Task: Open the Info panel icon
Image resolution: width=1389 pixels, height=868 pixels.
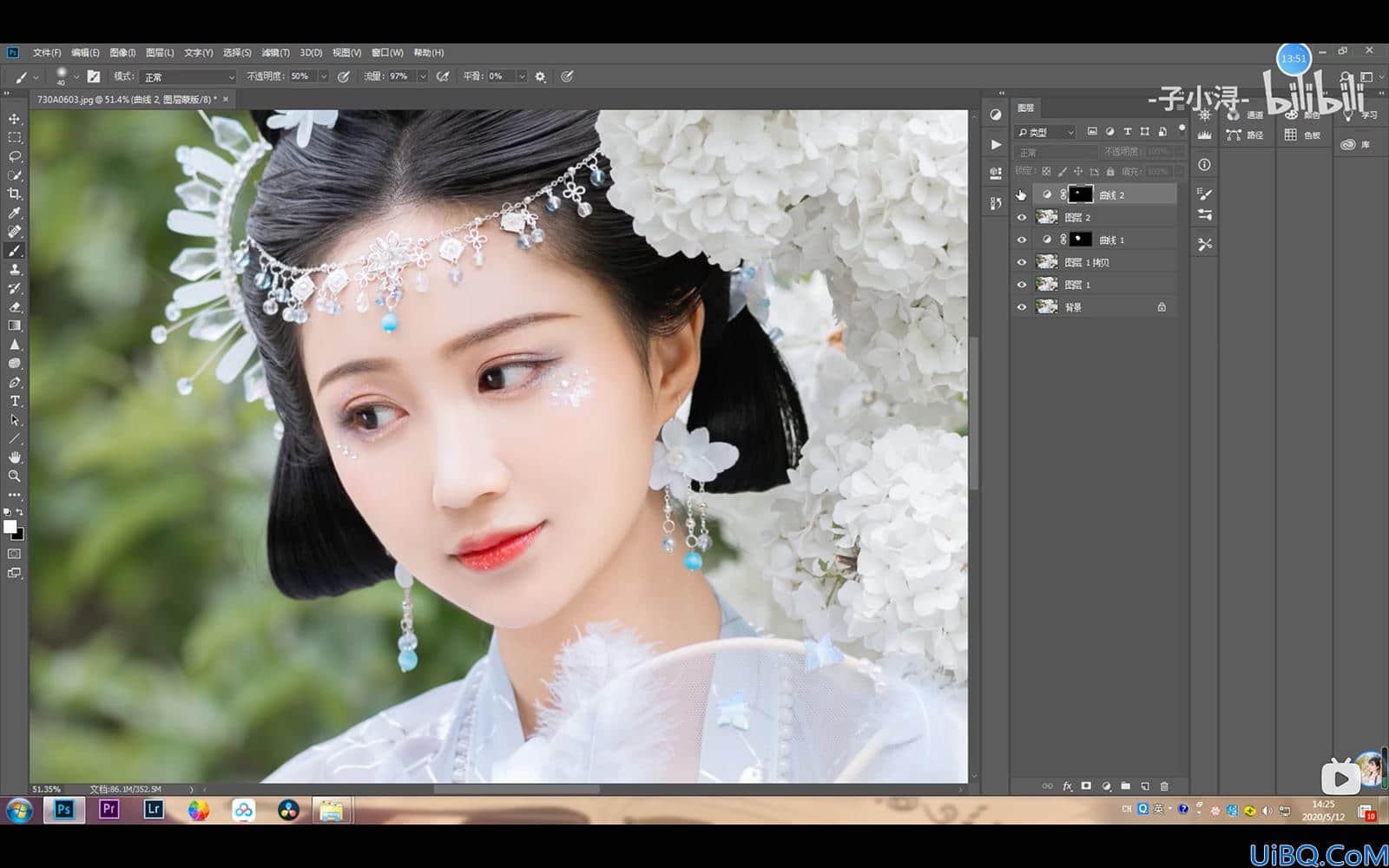Action: (x=1204, y=165)
